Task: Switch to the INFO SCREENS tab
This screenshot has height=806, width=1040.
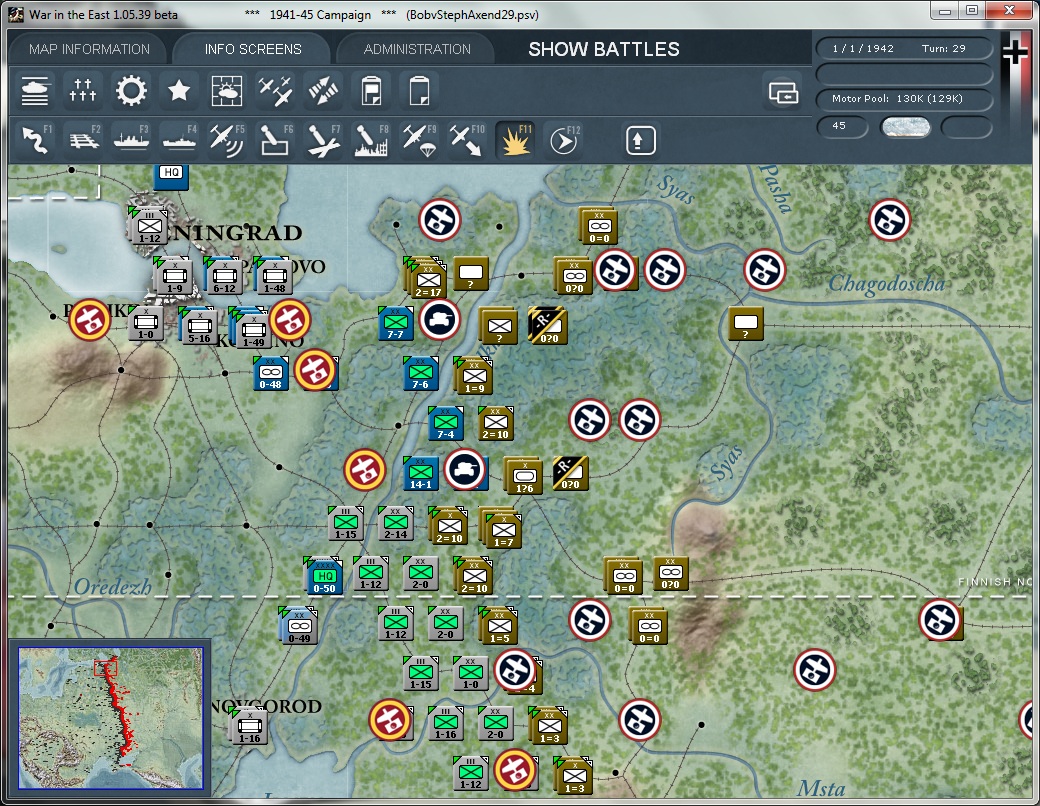Action: pyautogui.click(x=253, y=49)
